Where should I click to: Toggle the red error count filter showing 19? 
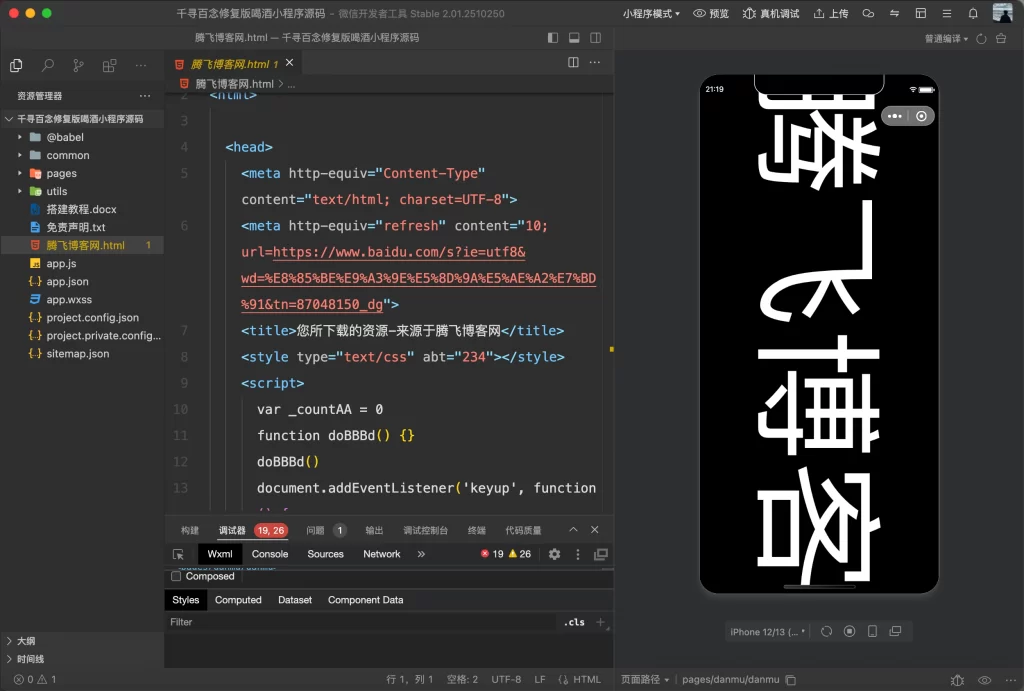pyautogui.click(x=489, y=554)
